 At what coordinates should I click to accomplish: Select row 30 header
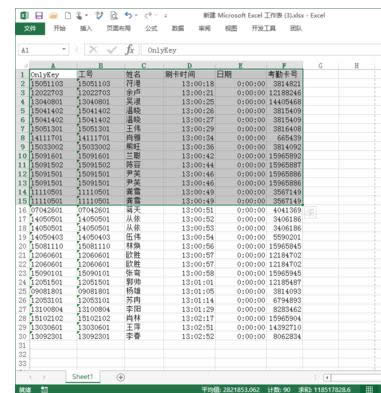click(23, 336)
